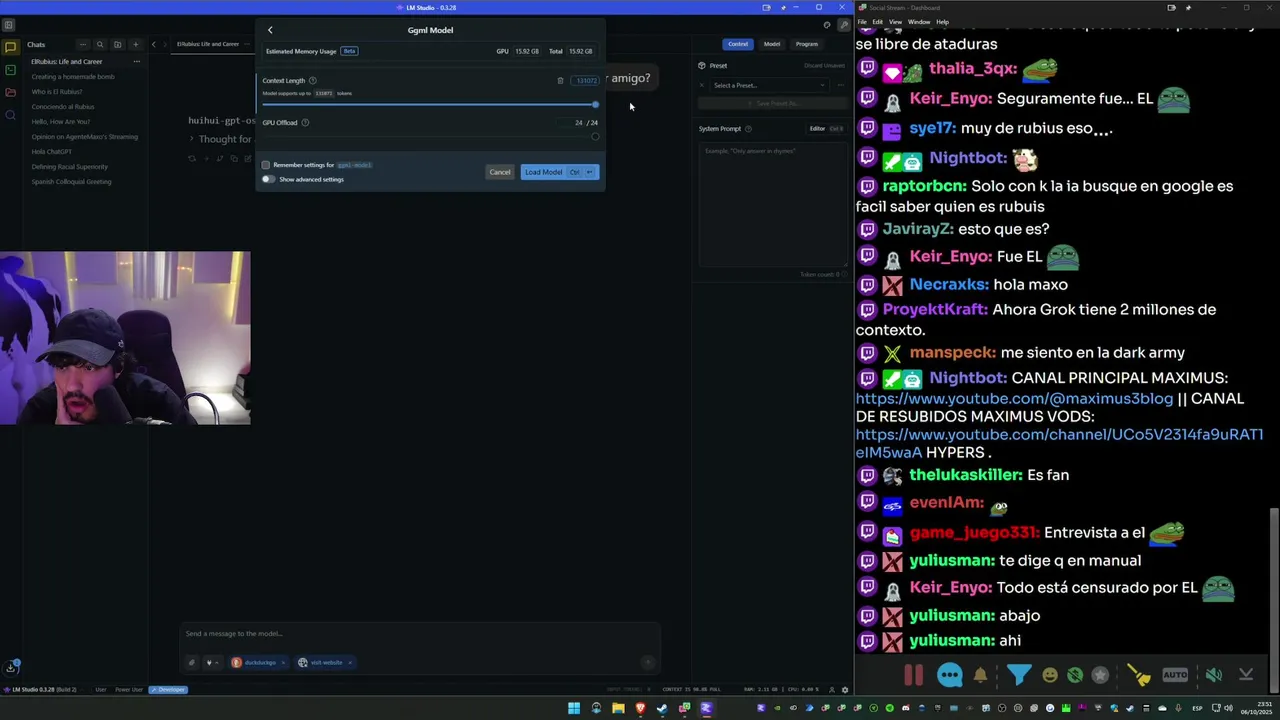Screen dimensions: 1280x720
Task: Click the bell notification icon in Social Stream
Action: tap(981, 675)
